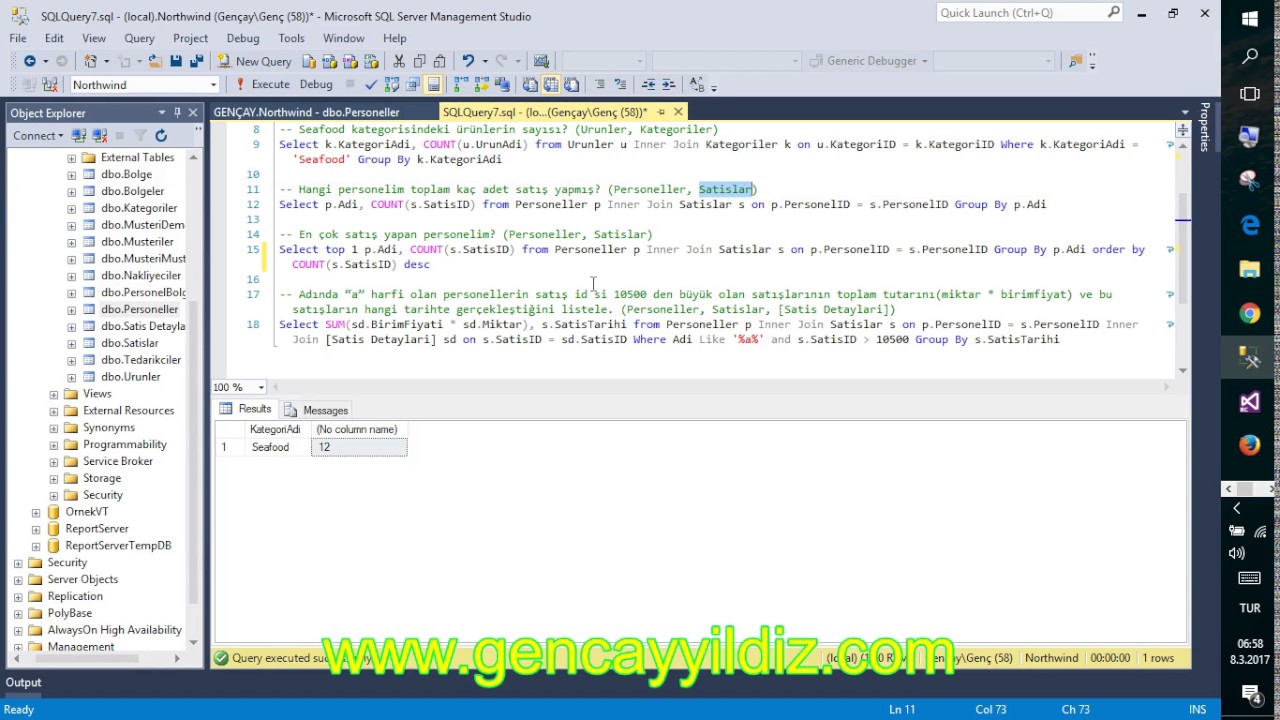Click the Navigate Backward icon
Image resolution: width=1280 pixels, height=720 pixels.
coord(30,61)
